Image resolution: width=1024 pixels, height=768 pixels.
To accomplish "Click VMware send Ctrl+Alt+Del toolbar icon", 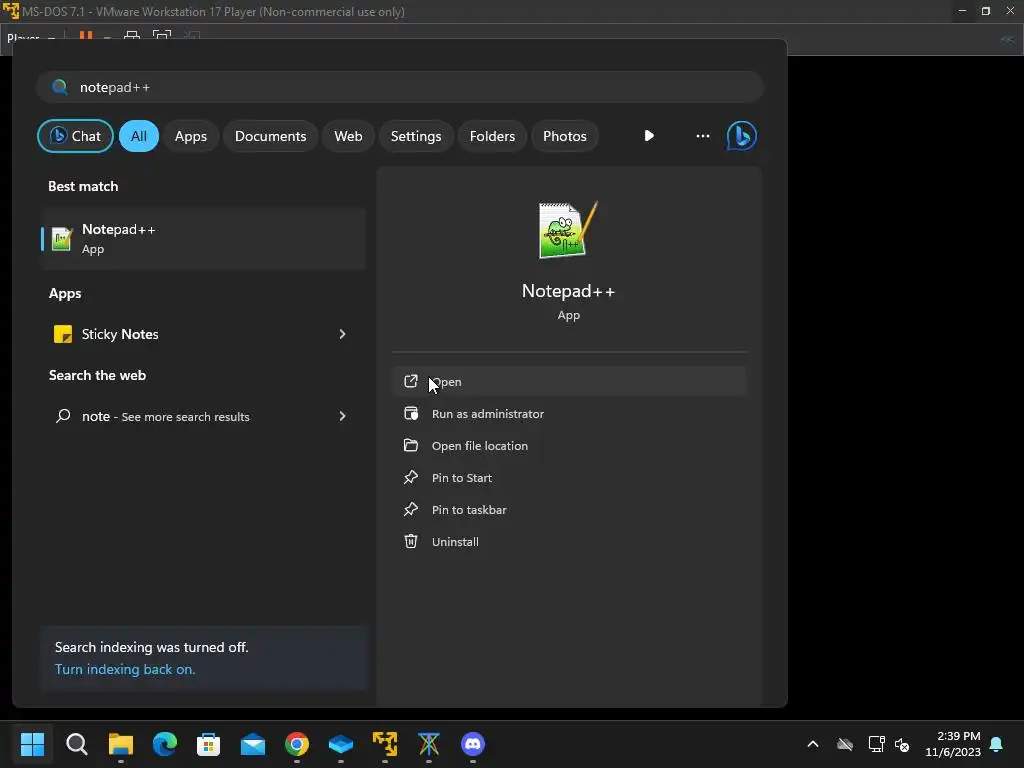I will [132, 35].
